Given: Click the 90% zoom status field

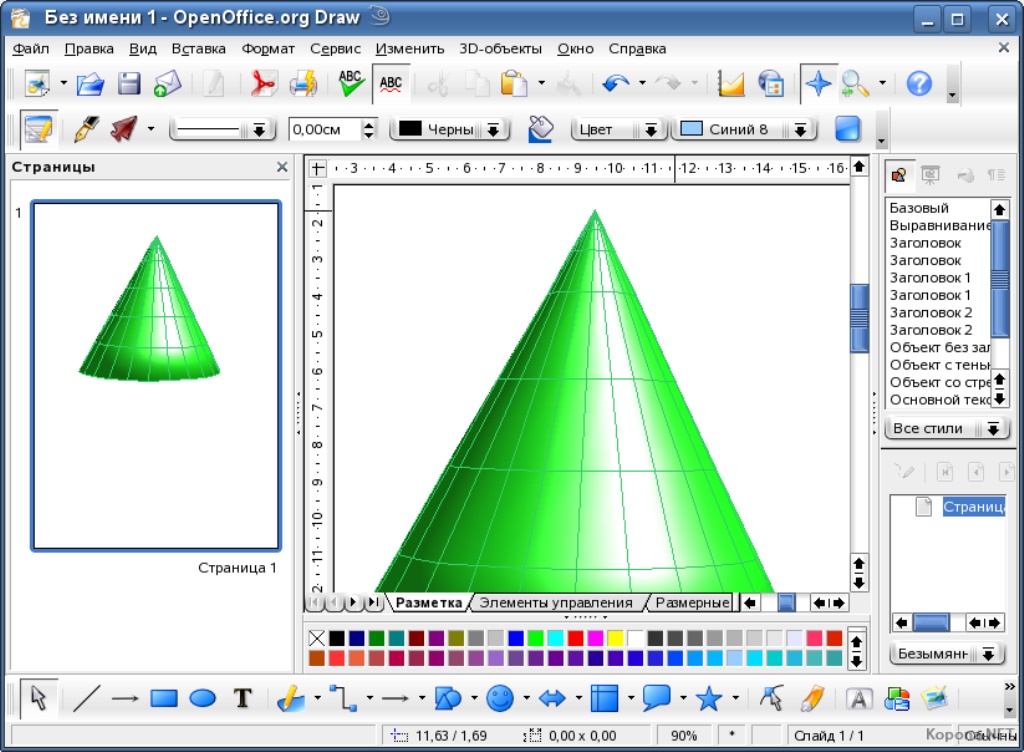Looking at the screenshot, I should click(x=683, y=736).
